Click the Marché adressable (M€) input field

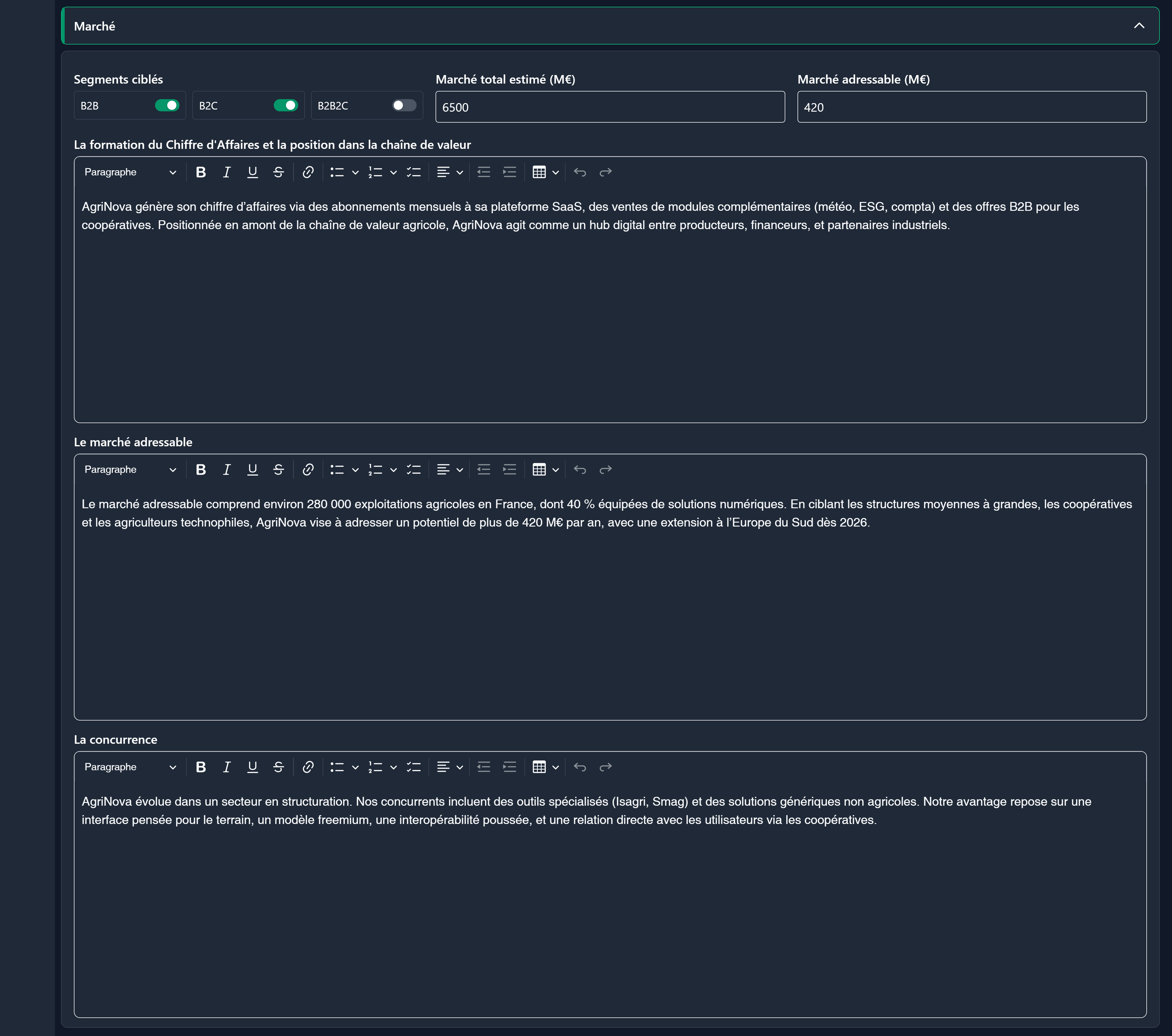[971, 107]
